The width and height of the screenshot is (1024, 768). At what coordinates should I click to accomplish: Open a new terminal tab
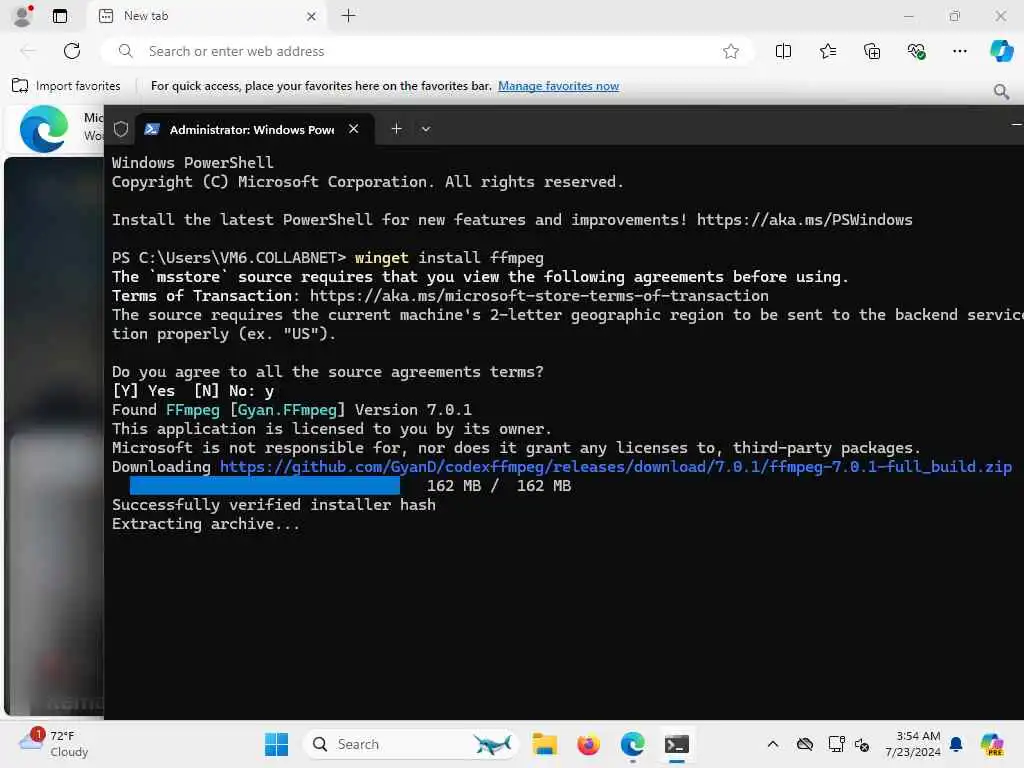click(x=396, y=129)
